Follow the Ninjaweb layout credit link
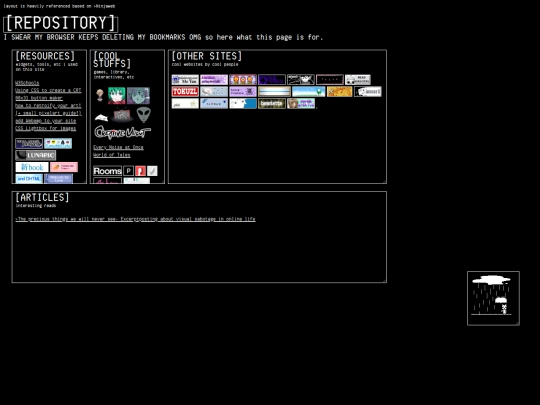This screenshot has width=540, height=405. [105, 6]
